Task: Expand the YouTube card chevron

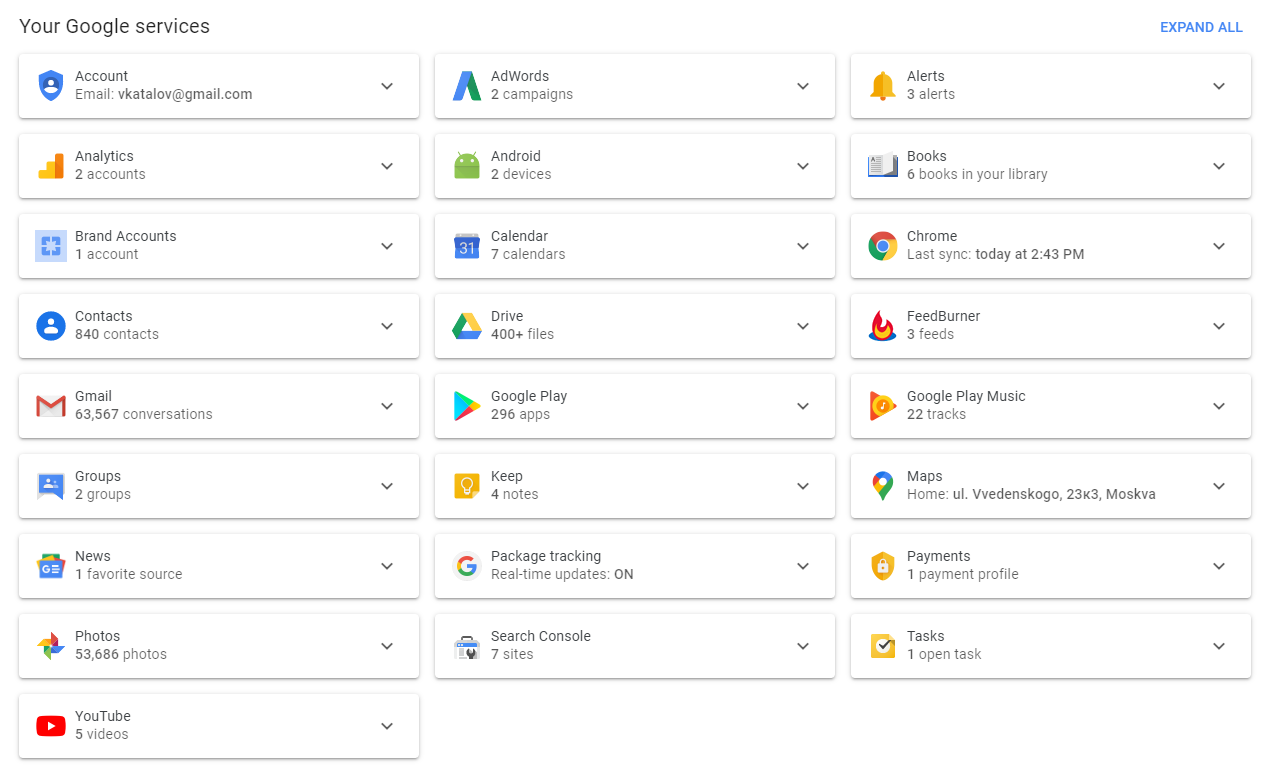Action: pyautogui.click(x=387, y=726)
